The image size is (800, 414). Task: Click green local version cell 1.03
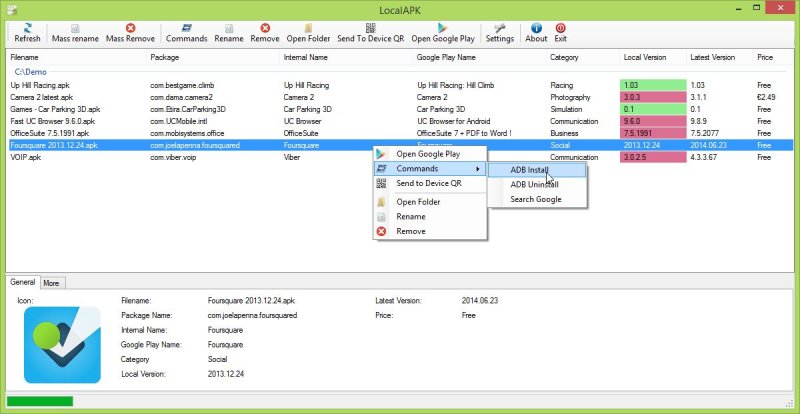click(653, 85)
